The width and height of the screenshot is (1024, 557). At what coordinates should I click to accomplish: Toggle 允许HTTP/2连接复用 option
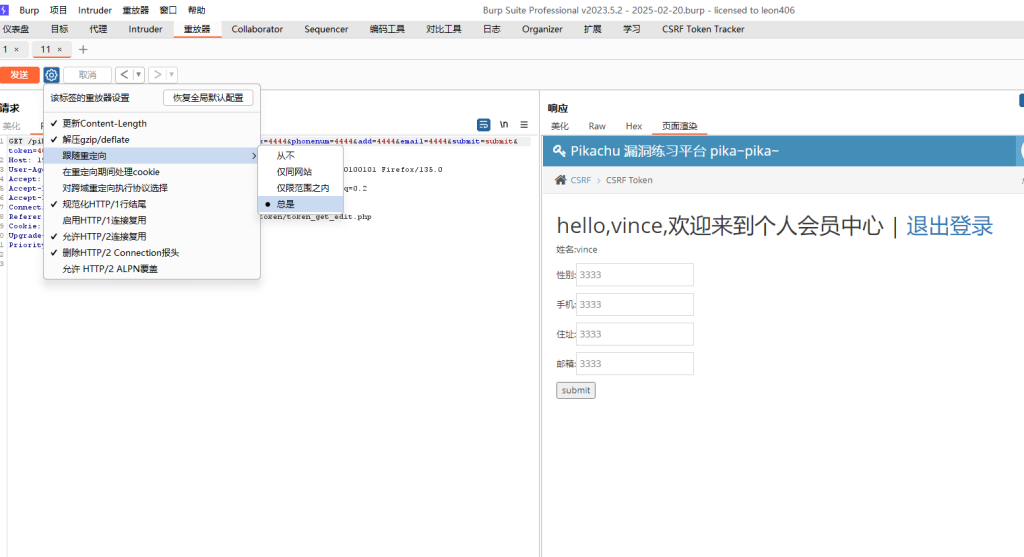click(x=152, y=236)
